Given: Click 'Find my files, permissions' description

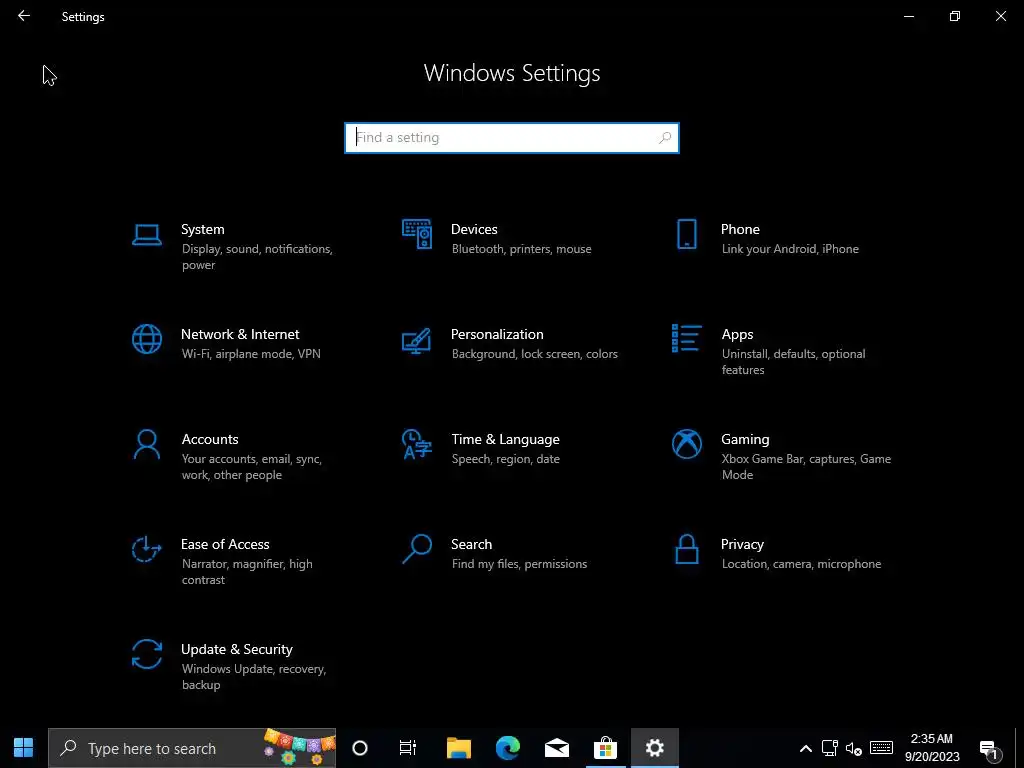Looking at the screenshot, I should click(x=519, y=564).
